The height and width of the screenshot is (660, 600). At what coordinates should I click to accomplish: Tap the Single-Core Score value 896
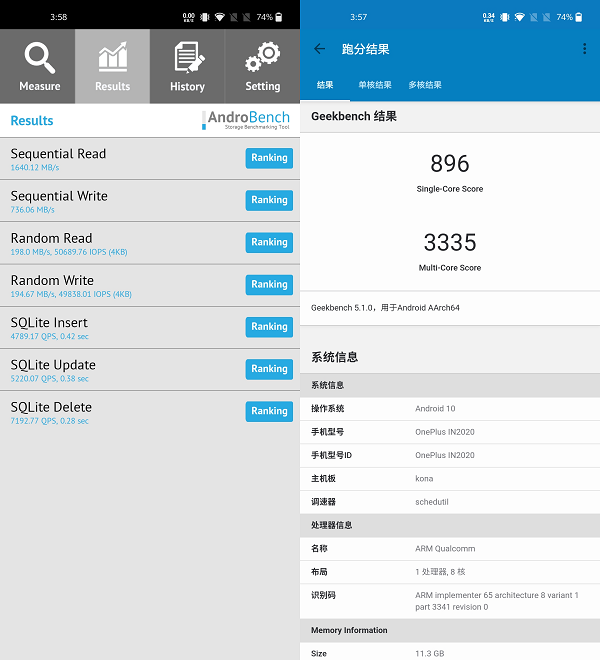pyautogui.click(x=449, y=164)
